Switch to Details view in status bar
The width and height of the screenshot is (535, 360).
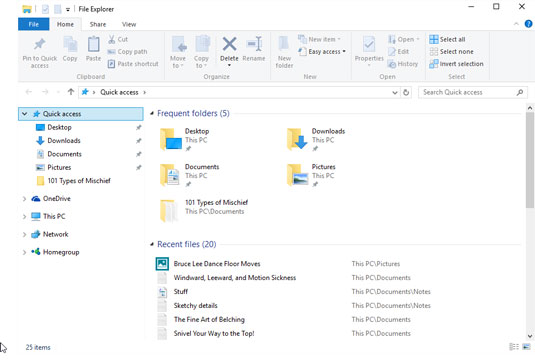(514, 347)
